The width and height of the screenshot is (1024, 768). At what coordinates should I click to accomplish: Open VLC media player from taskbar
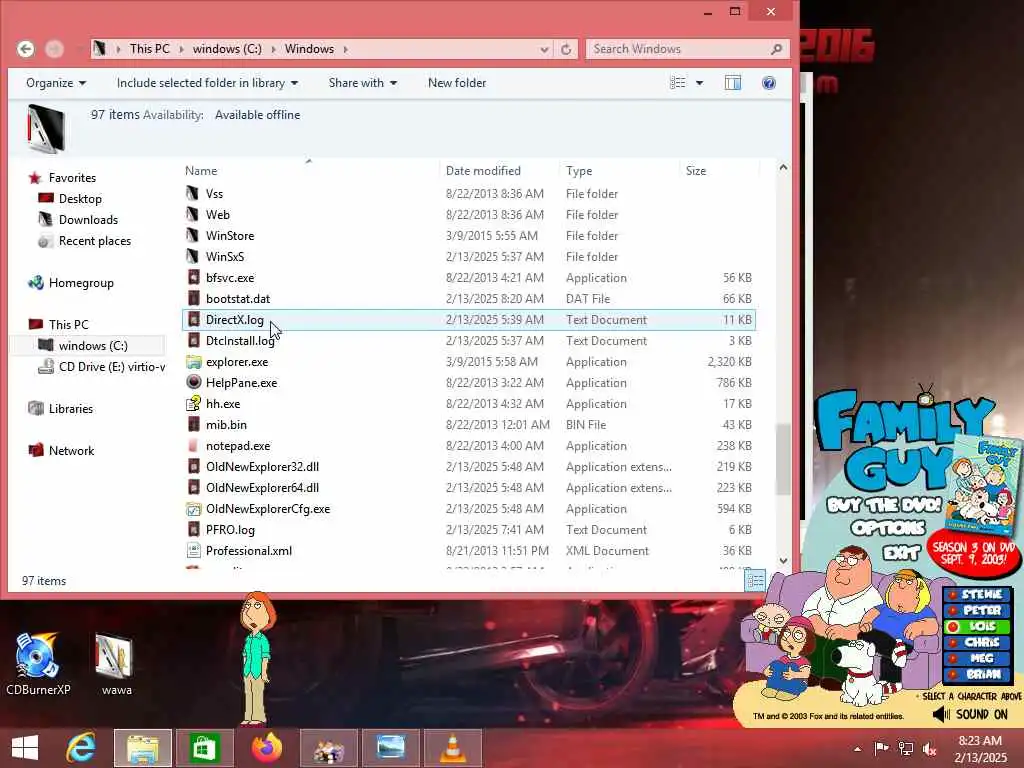click(x=453, y=748)
